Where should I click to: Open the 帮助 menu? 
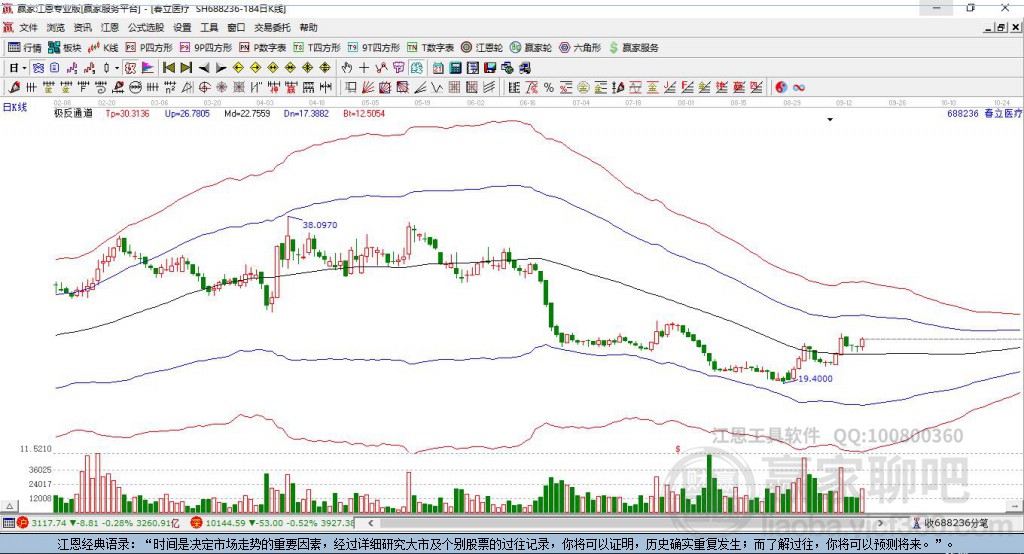click(x=308, y=27)
